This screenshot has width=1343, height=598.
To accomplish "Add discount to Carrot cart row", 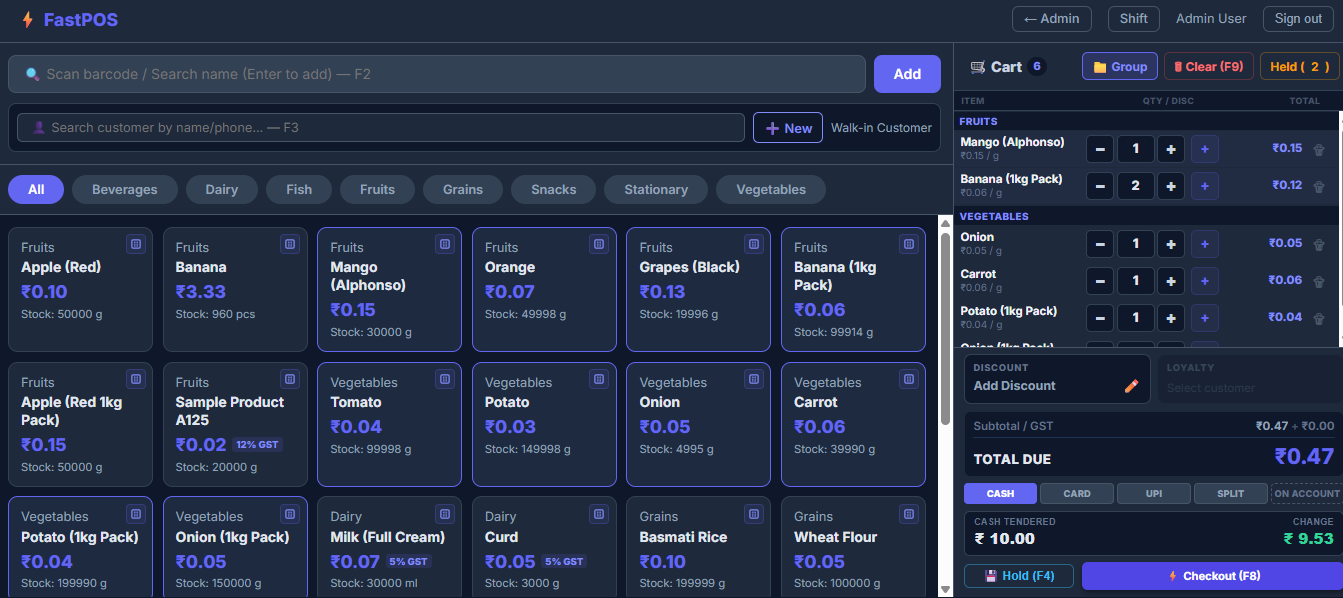I will pyautogui.click(x=1204, y=281).
